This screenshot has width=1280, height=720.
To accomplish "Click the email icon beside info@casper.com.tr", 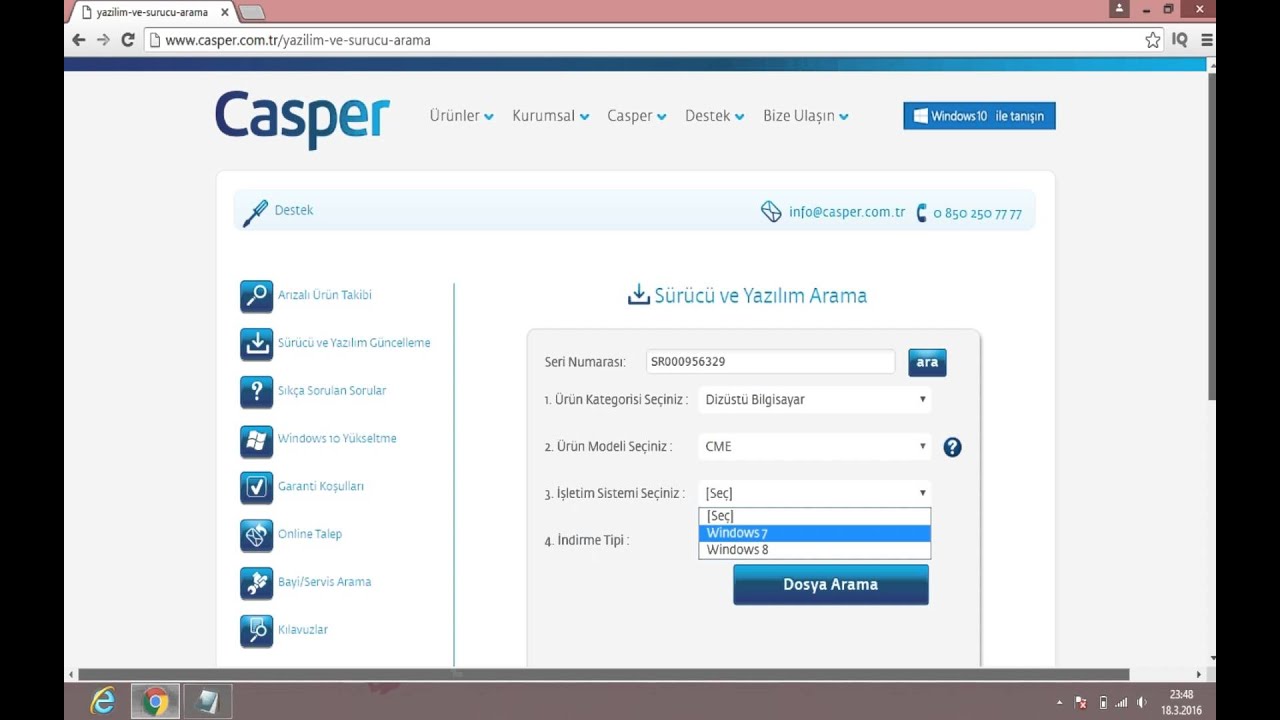I will (771, 212).
